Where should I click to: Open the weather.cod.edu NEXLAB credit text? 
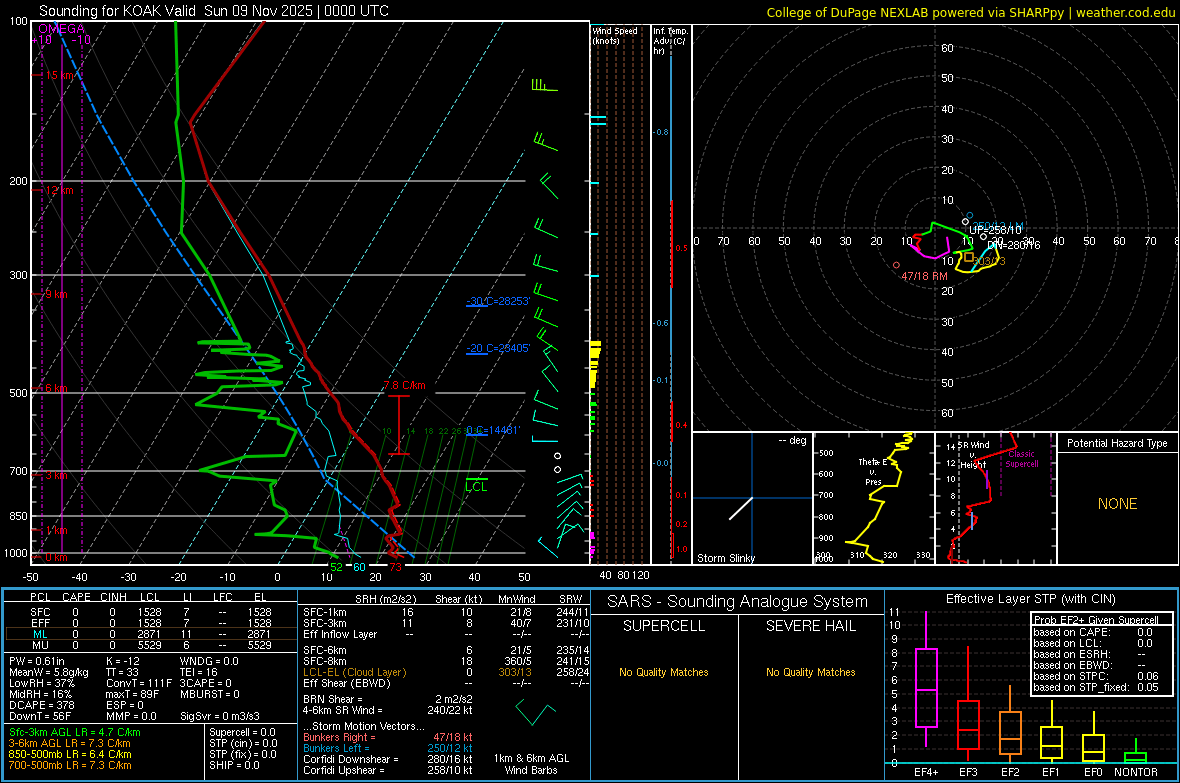coord(970,12)
